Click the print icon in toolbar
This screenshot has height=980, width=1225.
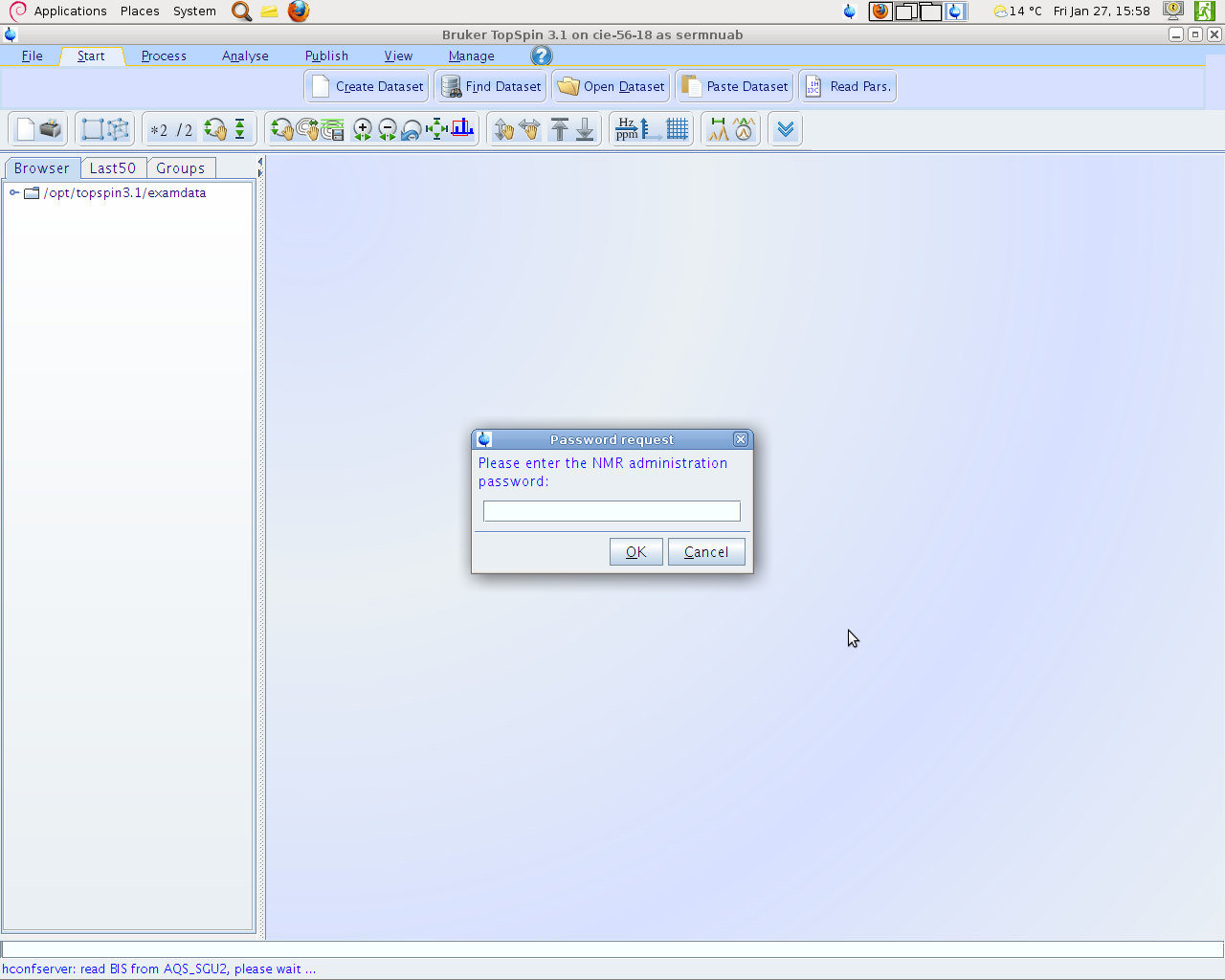click(x=51, y=129)
